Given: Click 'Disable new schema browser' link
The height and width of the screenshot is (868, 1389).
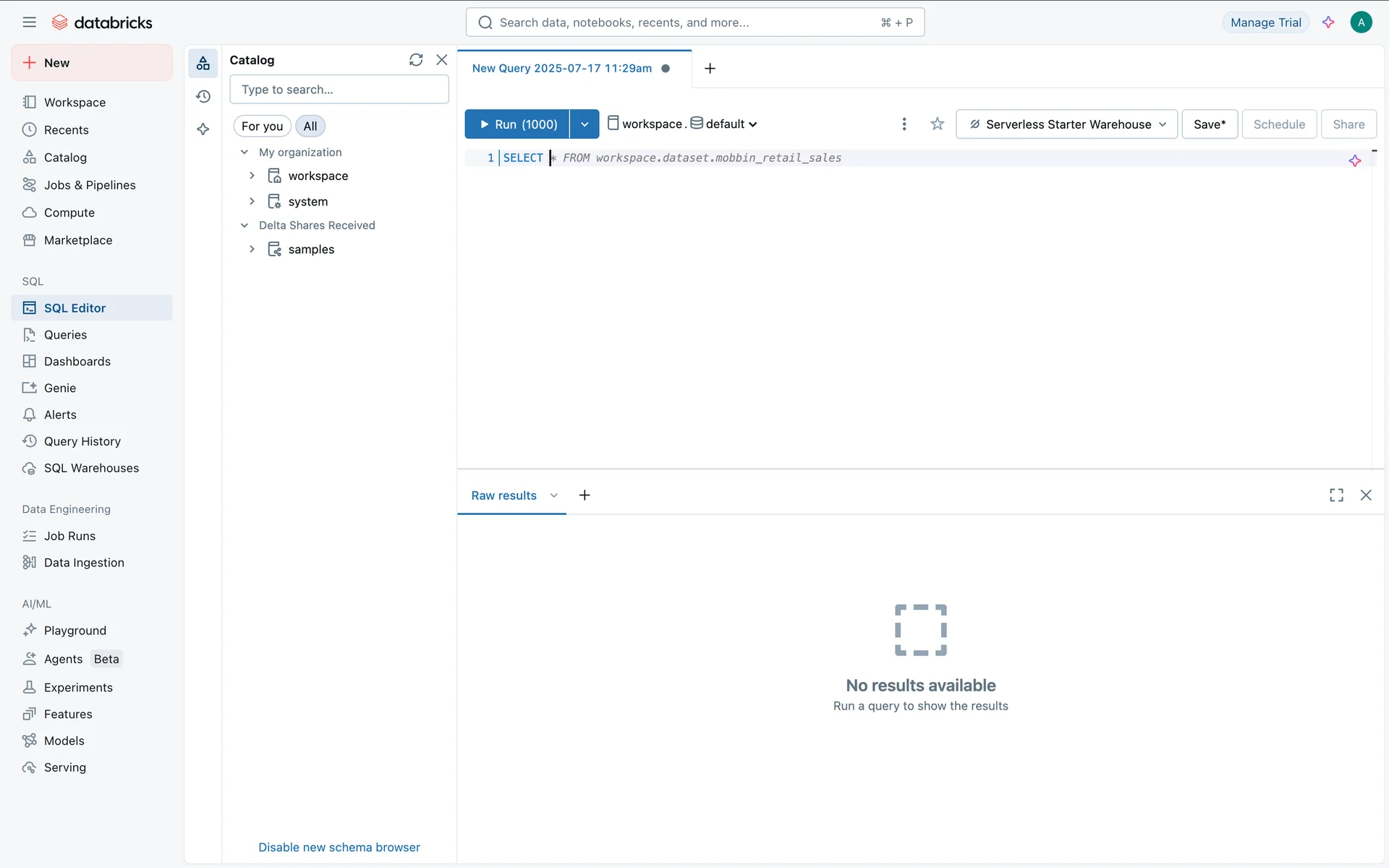Looking at the screenshot, I should 339,847.
